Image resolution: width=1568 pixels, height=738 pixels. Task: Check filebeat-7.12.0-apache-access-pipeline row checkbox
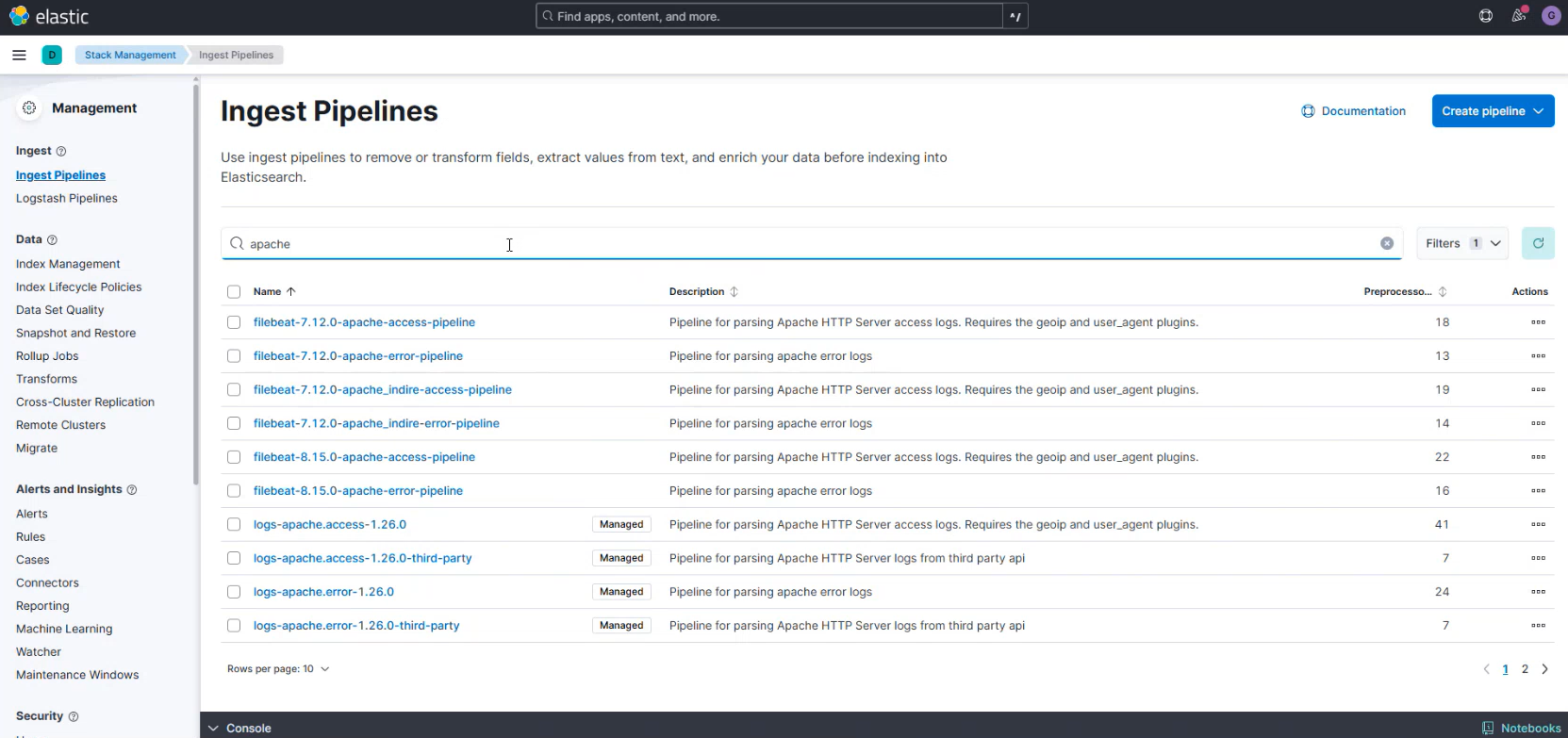[x=234, y=322]
